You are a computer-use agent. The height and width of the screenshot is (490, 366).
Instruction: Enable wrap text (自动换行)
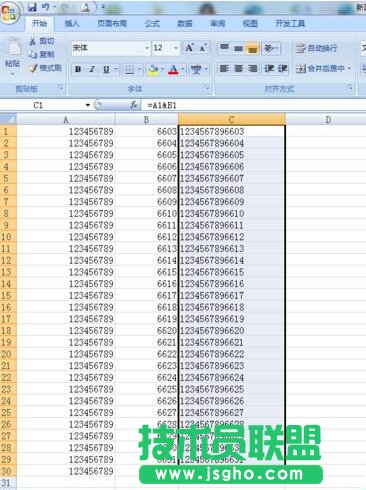(316, 48)
